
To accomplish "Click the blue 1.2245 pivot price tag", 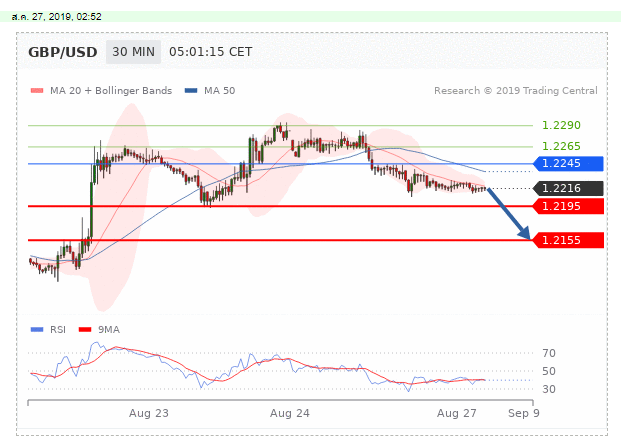I will pos(568,164).
